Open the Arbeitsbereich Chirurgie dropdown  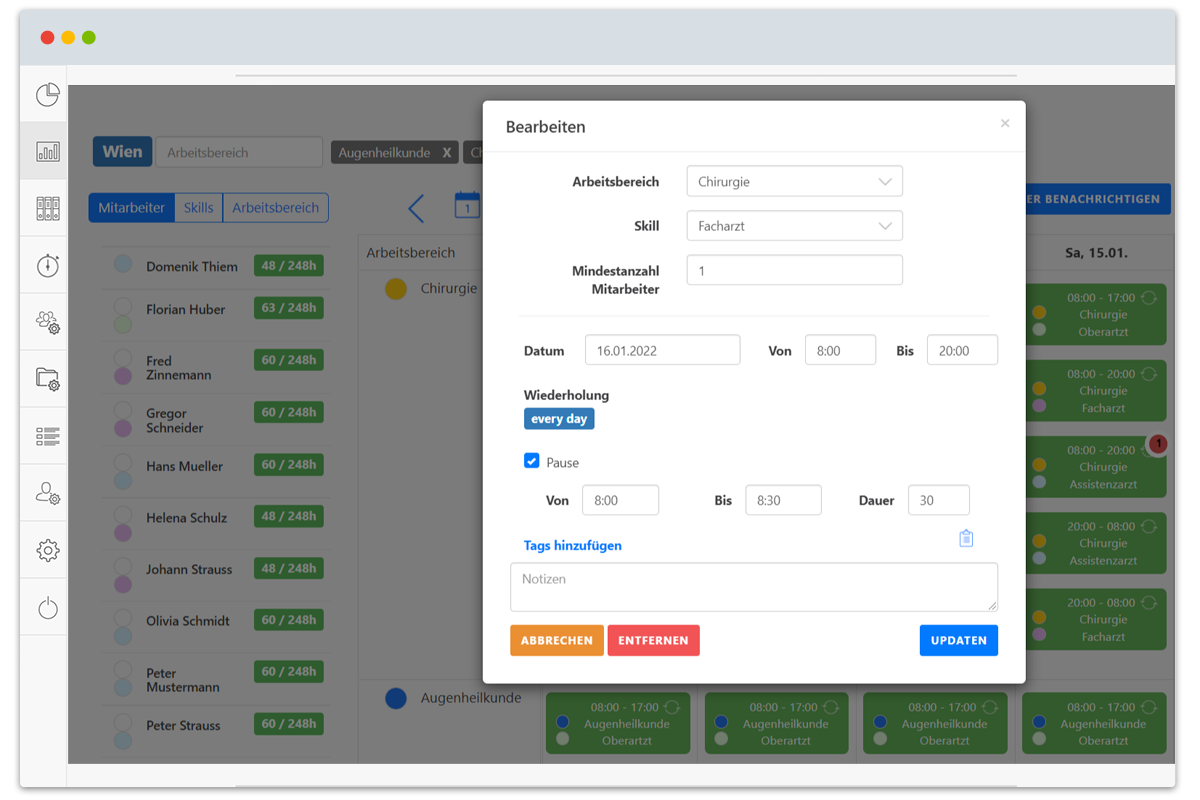coord(795,182)
